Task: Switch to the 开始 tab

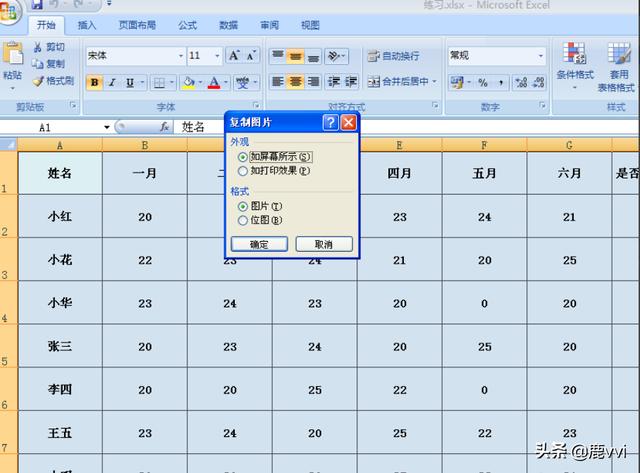Action: point(46,25)
